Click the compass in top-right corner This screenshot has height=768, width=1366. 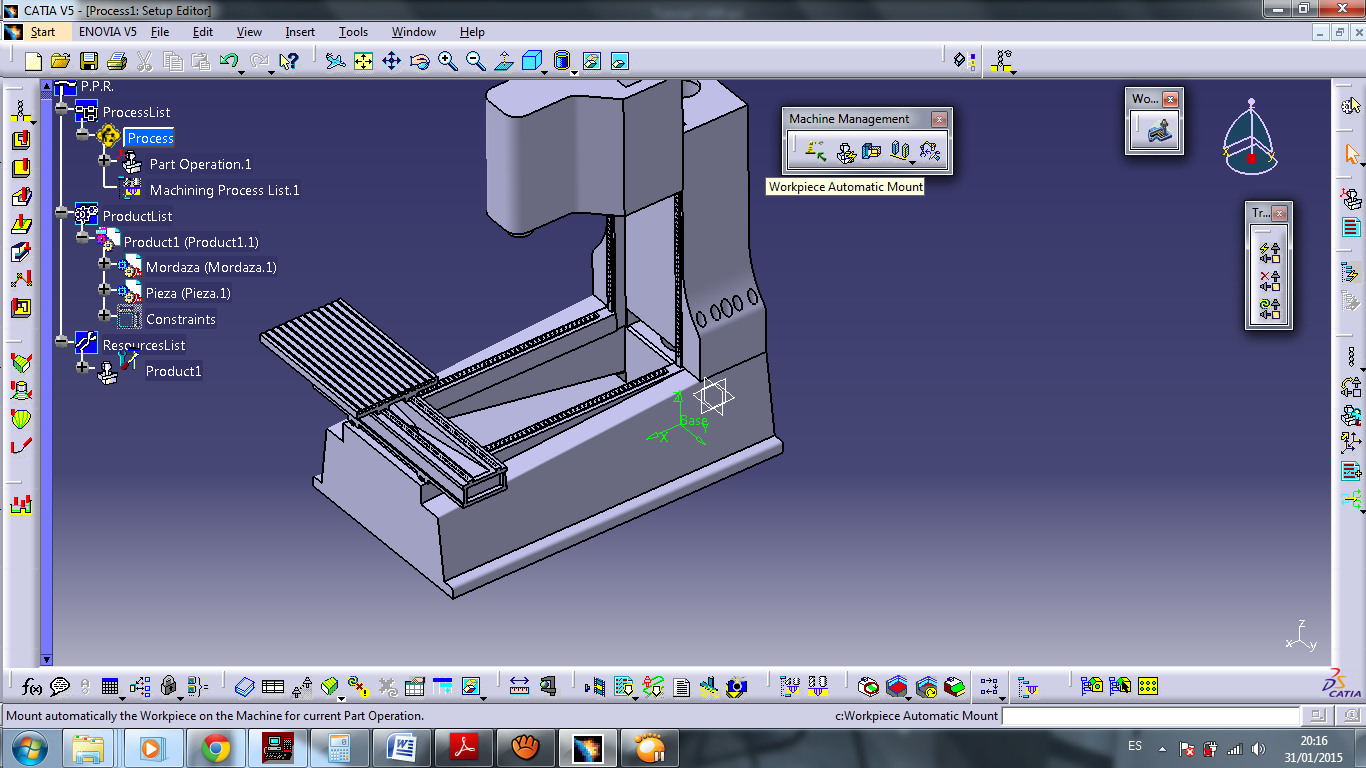1250,138
